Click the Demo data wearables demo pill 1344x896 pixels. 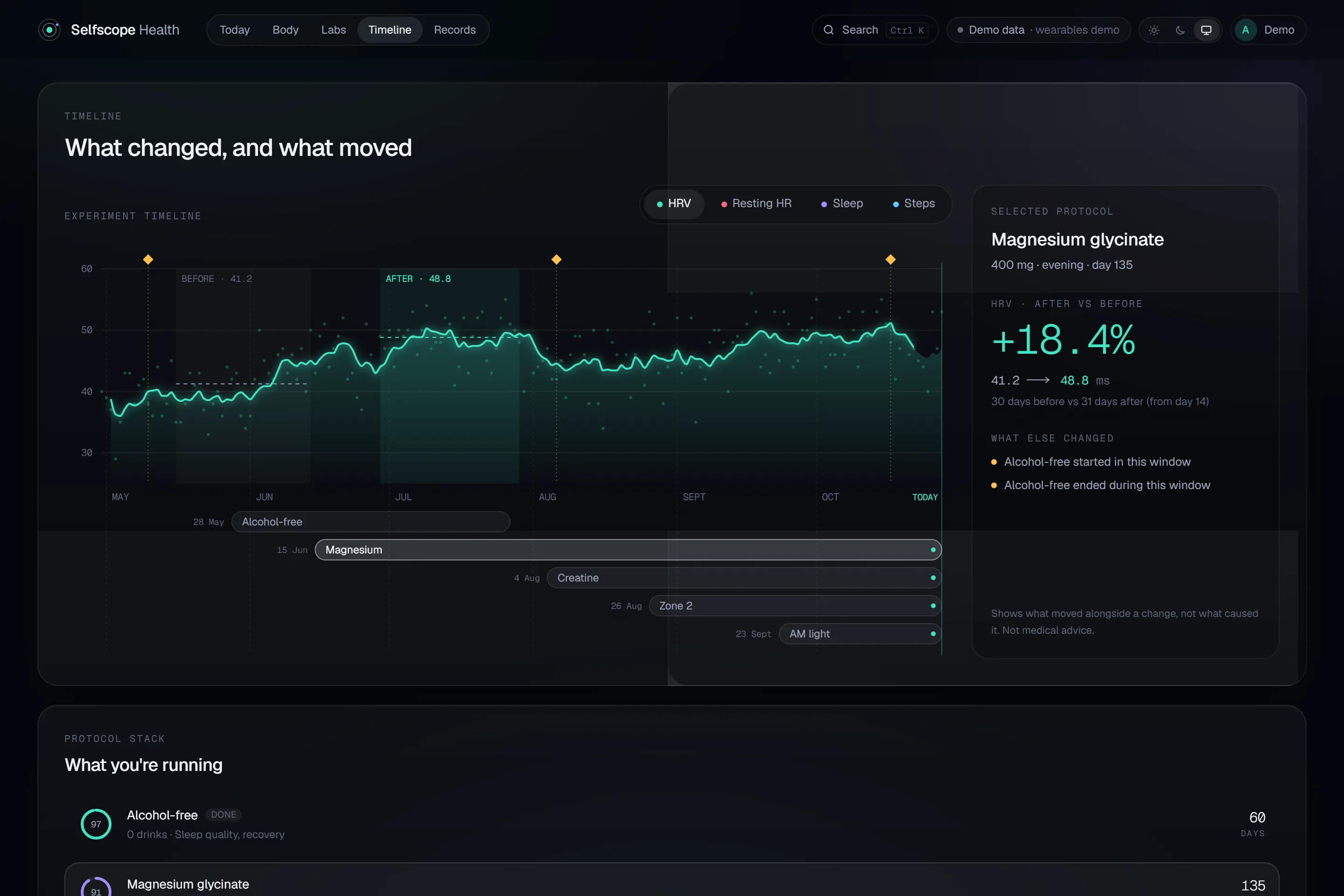point(1038,30)
